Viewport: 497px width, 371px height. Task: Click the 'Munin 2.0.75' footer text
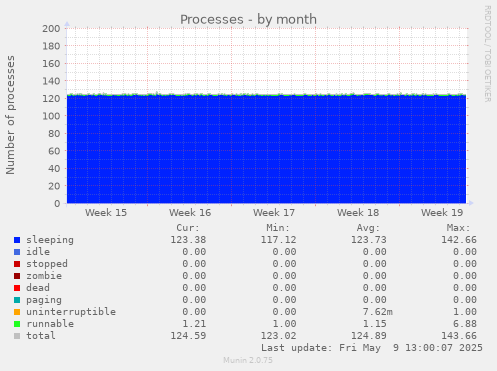point(248,360)
